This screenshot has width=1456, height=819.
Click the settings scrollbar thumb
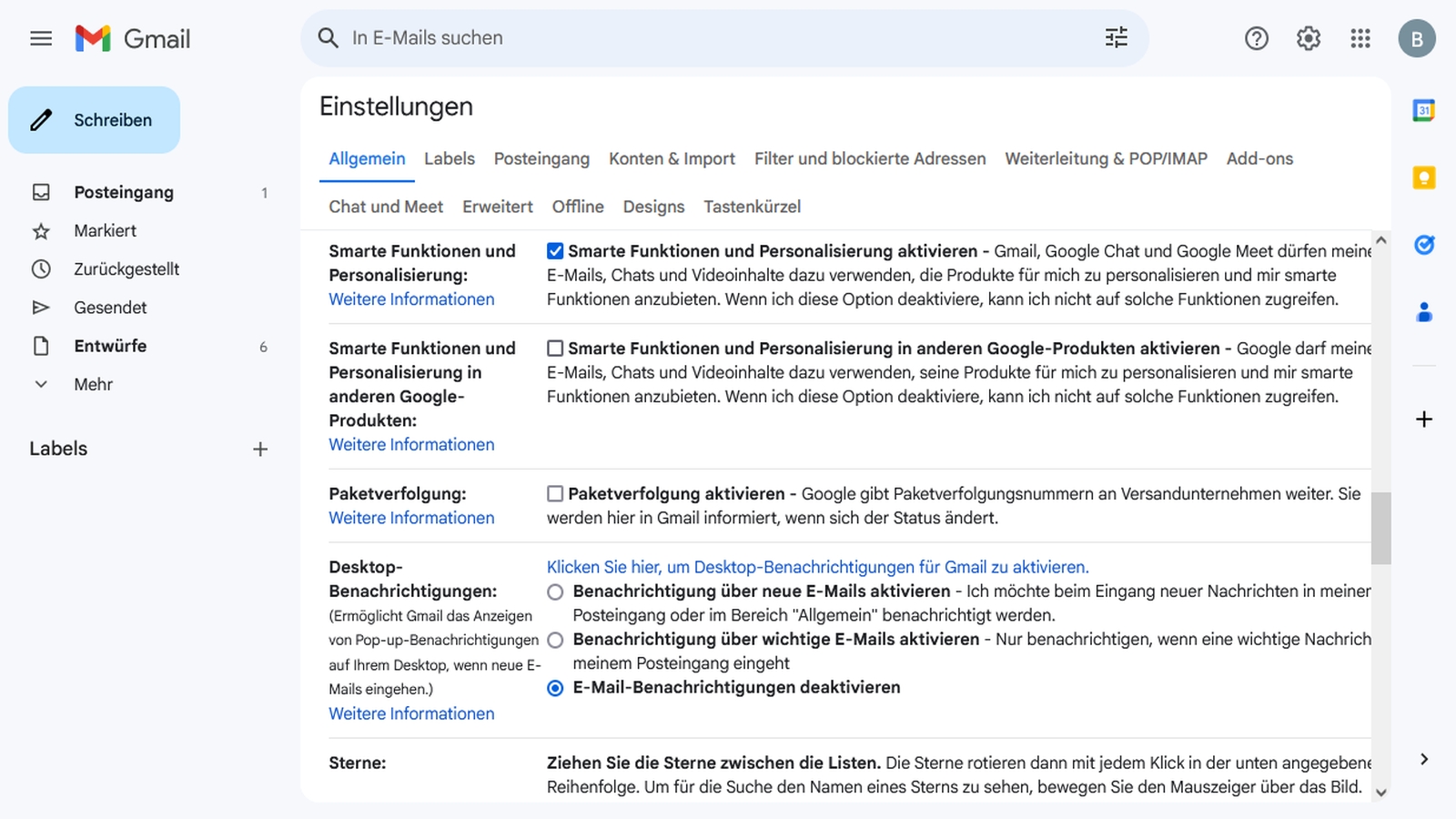pyautogui.click(x=1380, y=529)
